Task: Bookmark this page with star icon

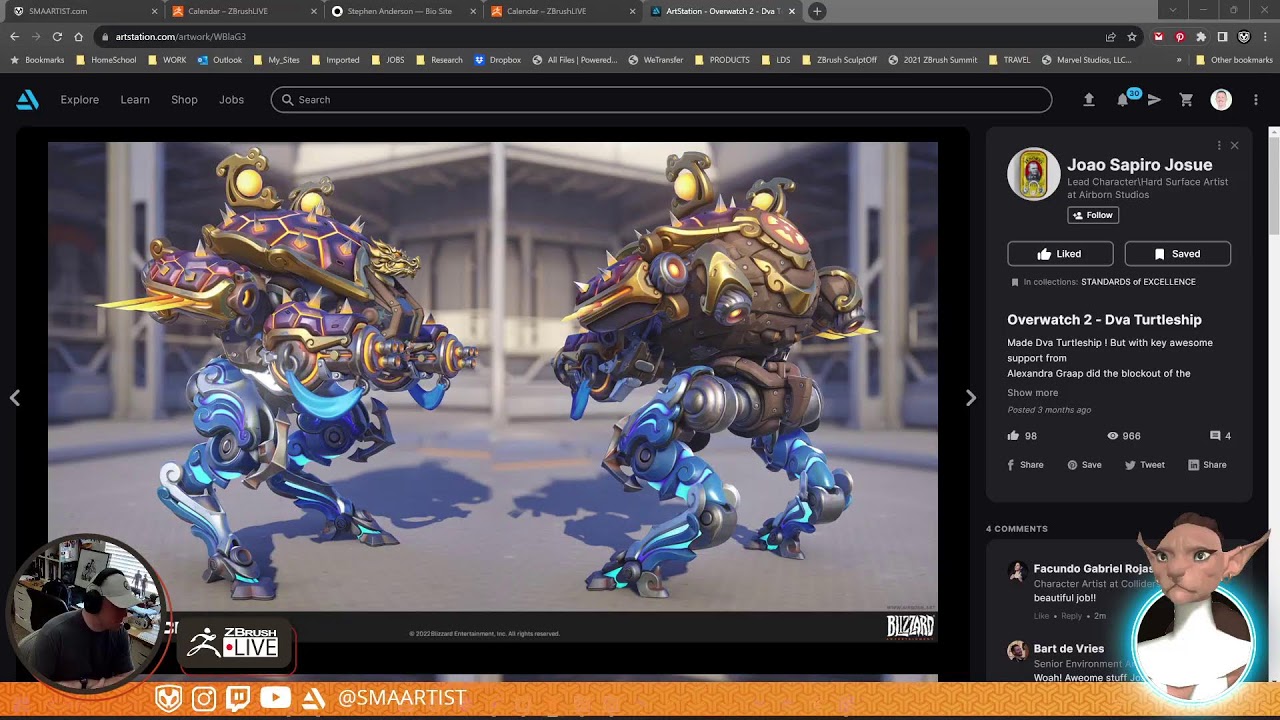Action: point(1132,37)
